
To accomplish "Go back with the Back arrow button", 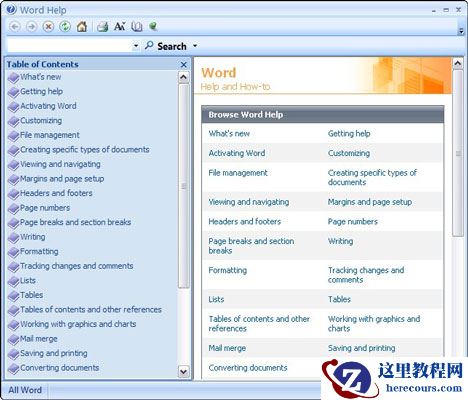I will click(15, 26).
